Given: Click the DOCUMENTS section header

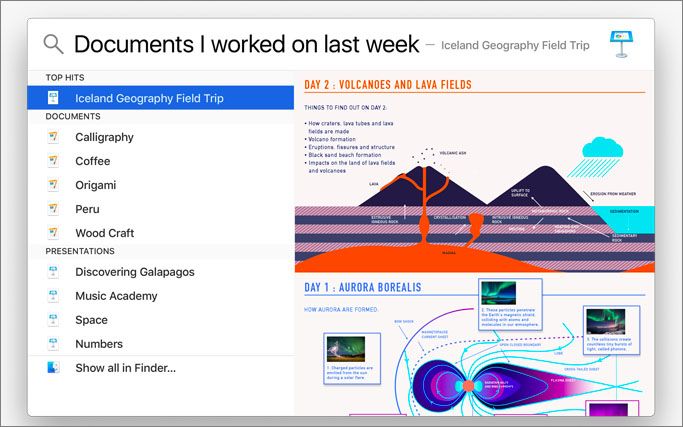Looking at the screenshot, I should coord(73,116).
